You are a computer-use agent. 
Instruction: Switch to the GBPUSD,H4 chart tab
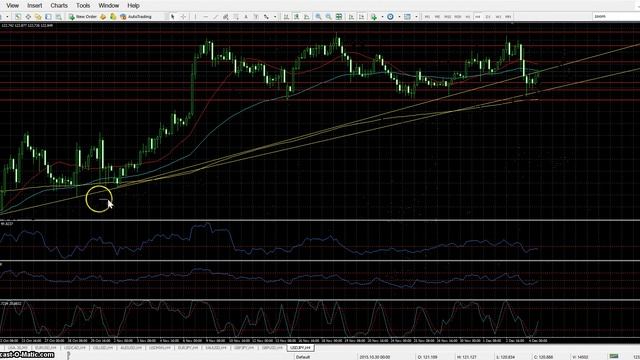tap(272, 348)
